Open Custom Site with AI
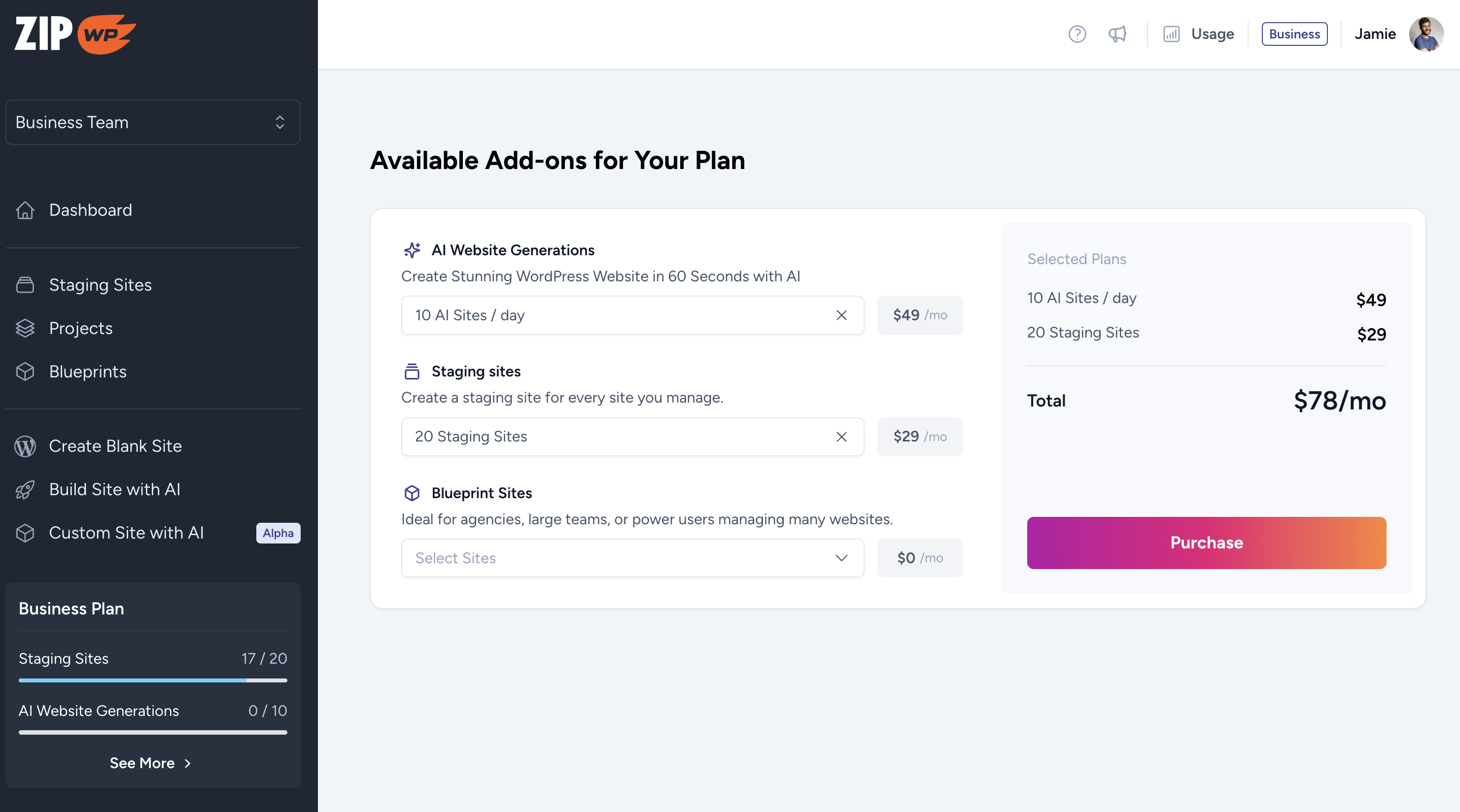1460x812 pixels. 126,533
